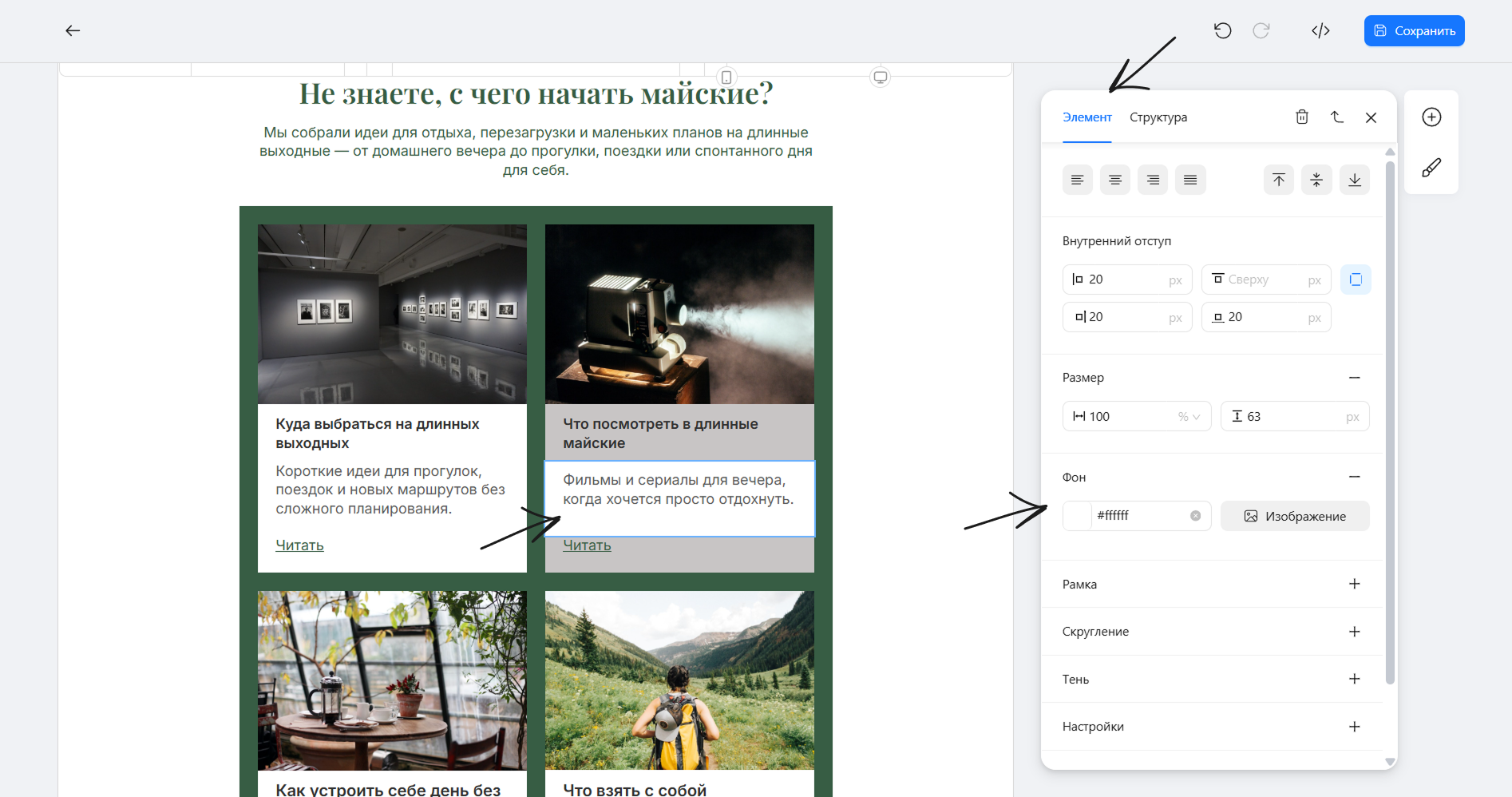Select parent element arrow icon
Viewport: 1512px width, 797px height.
1337,117
